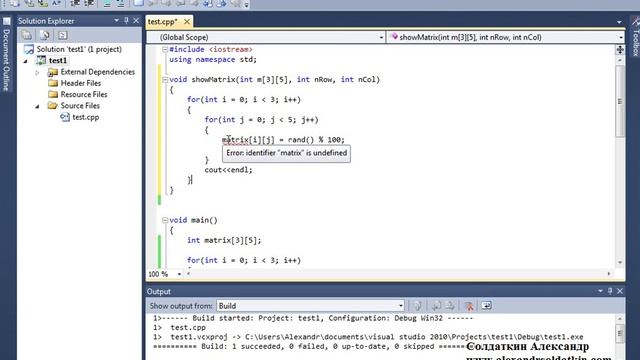
Task: Close the Output panel
Action: coord(620,291)
